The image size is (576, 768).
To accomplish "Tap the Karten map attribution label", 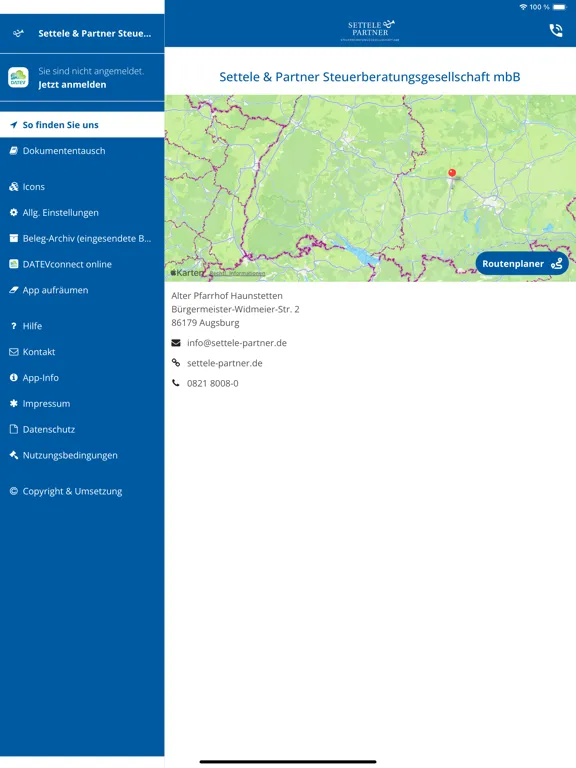I will pos(187,272).
